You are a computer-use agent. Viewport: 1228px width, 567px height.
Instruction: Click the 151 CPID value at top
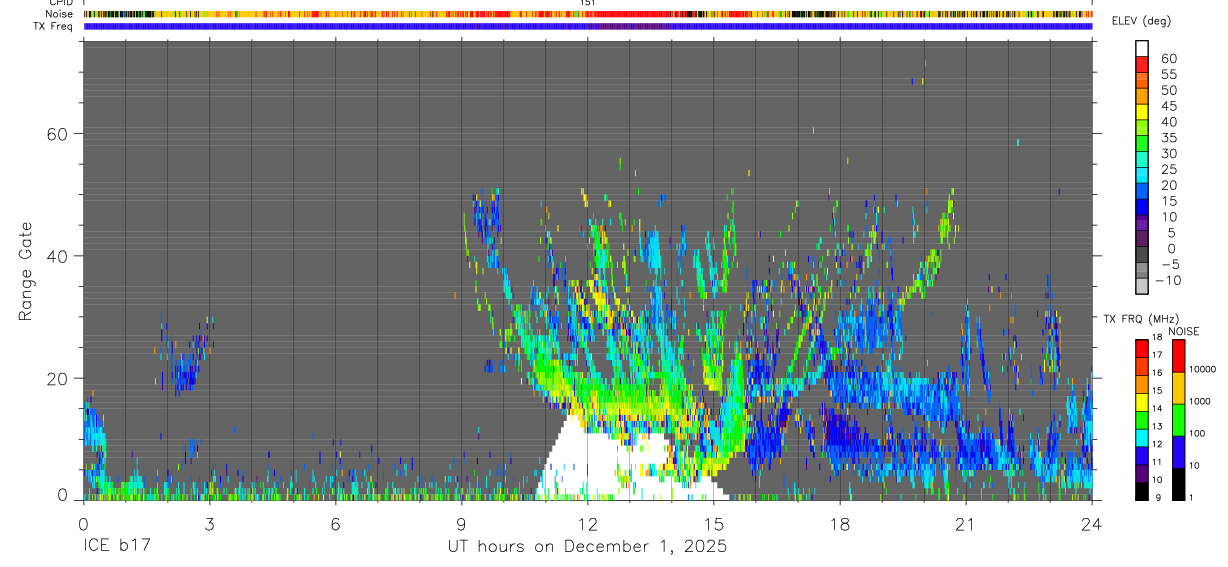(587, 3)
